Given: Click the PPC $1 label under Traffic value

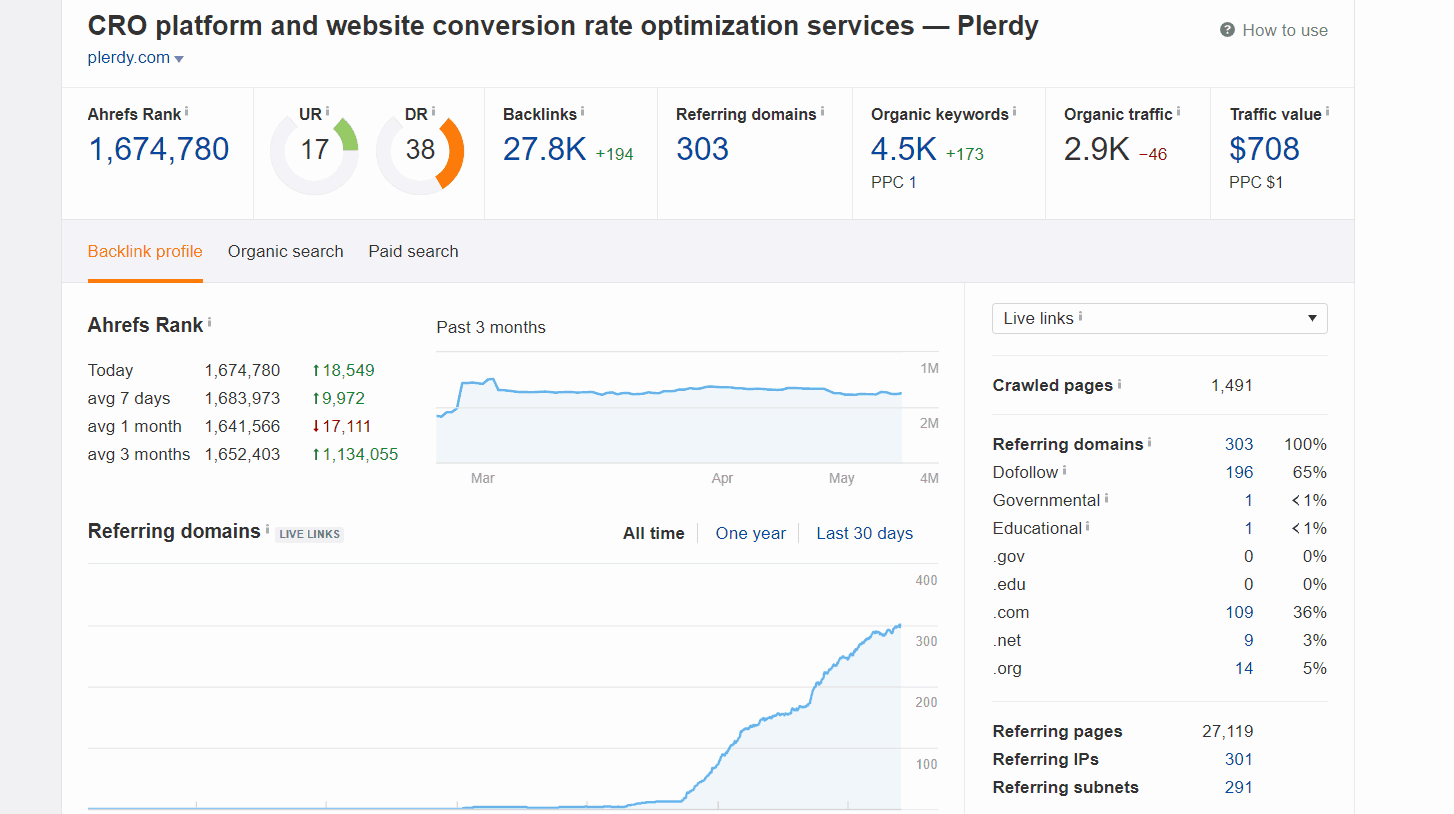Looking at the screenshot, I should (x=1256, y=182).
